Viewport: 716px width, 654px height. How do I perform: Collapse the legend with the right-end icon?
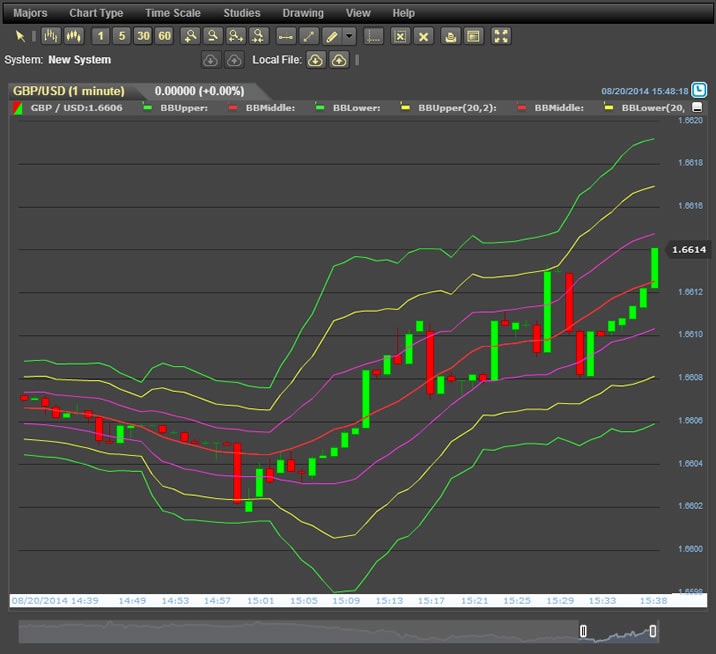point(697,107)
